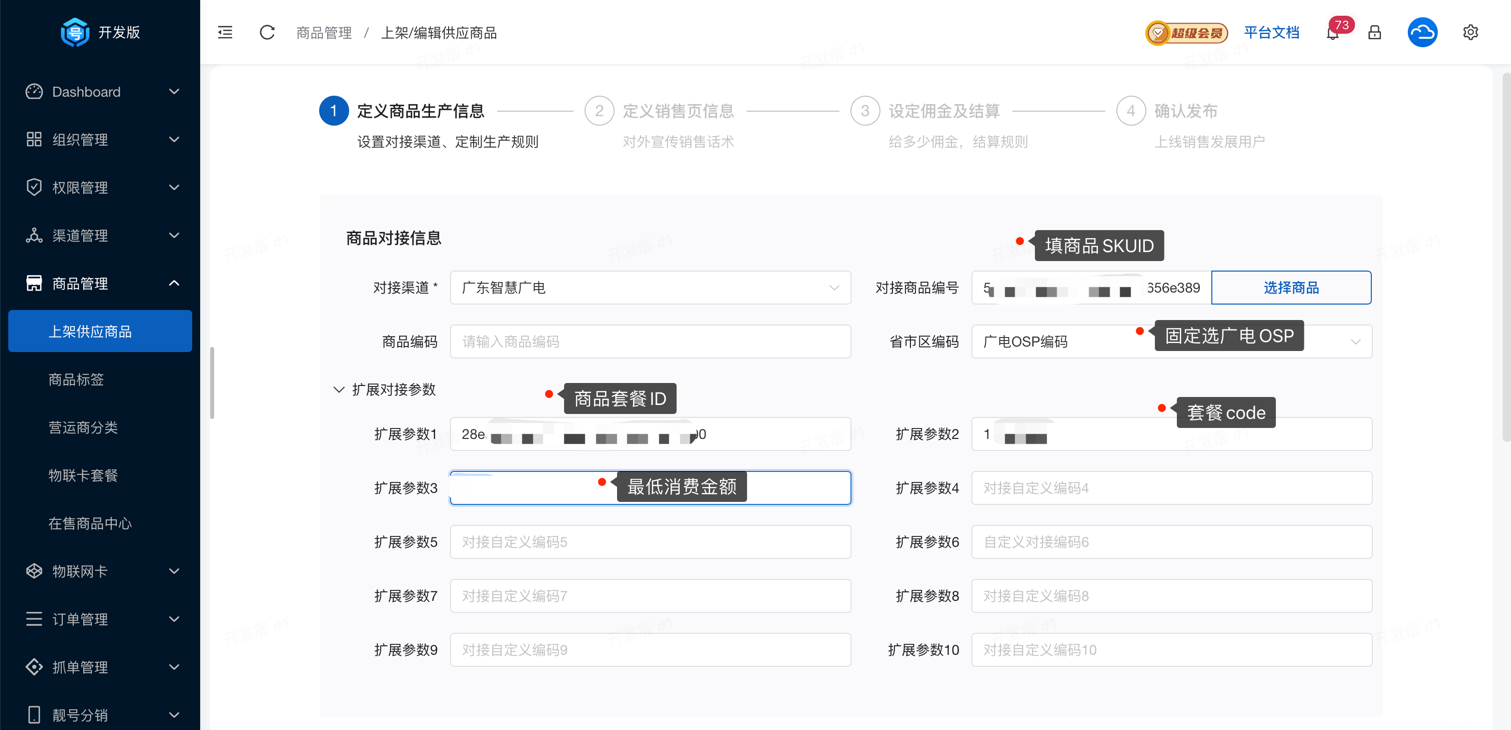Click the lock screen icon
Screen dimensions: 1511x730
tap(1375, 33)
